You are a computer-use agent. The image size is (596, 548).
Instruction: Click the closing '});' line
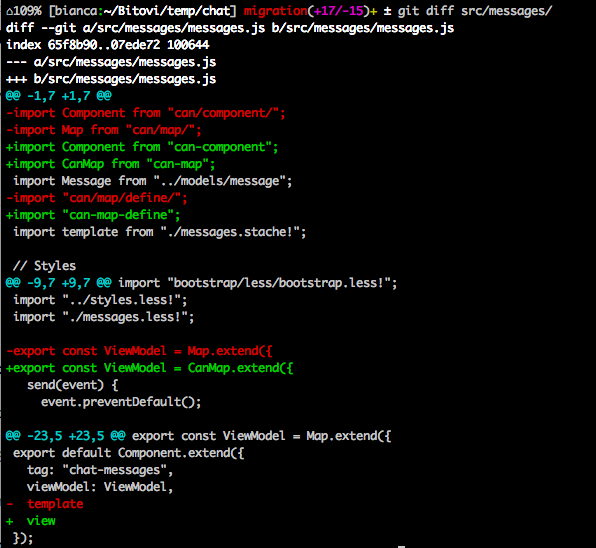23,538
